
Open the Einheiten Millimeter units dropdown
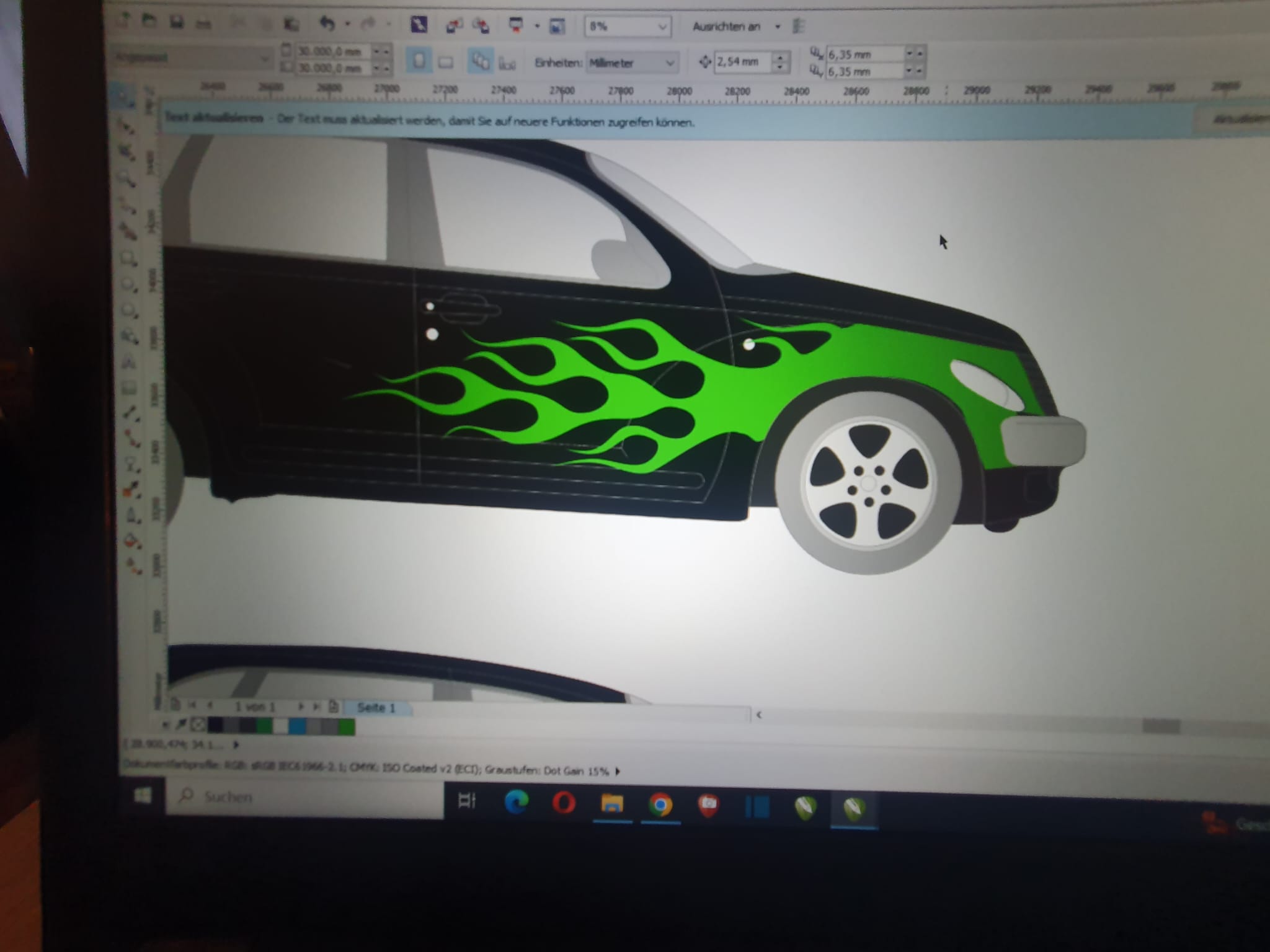coord(670,63)
